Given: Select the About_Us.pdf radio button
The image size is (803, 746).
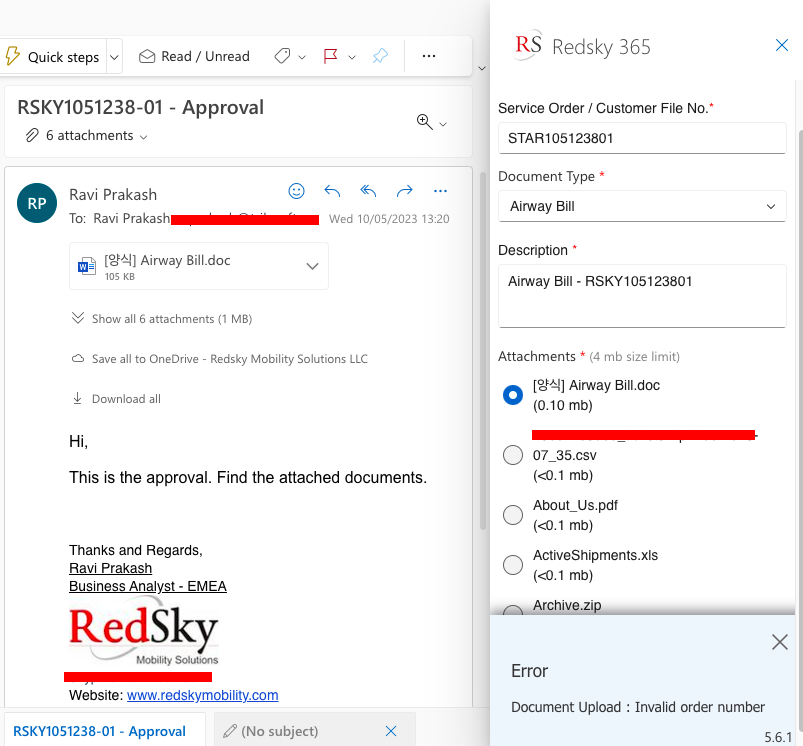Looking at the screenshot, I should click(513, 515).
